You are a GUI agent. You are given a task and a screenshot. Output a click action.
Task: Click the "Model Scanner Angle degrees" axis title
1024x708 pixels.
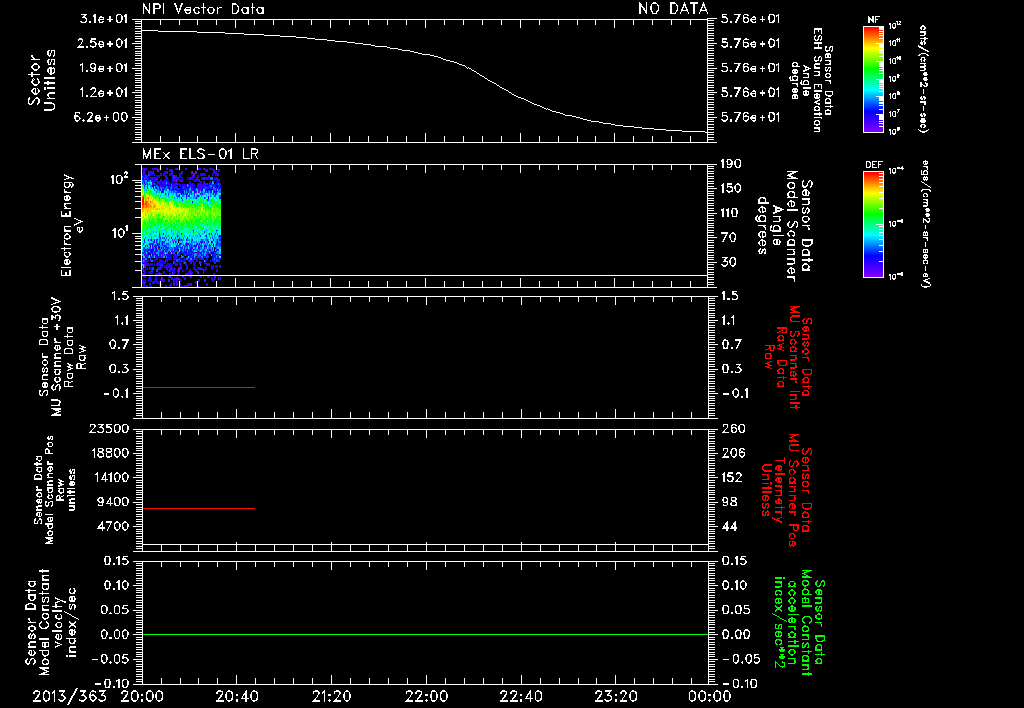[784, 226]
